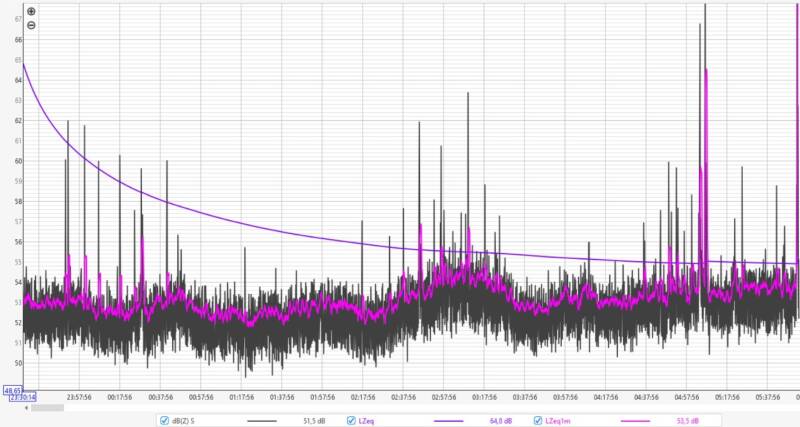
Task: Click the 52 dB y-axis label
Action: [18, 322]
